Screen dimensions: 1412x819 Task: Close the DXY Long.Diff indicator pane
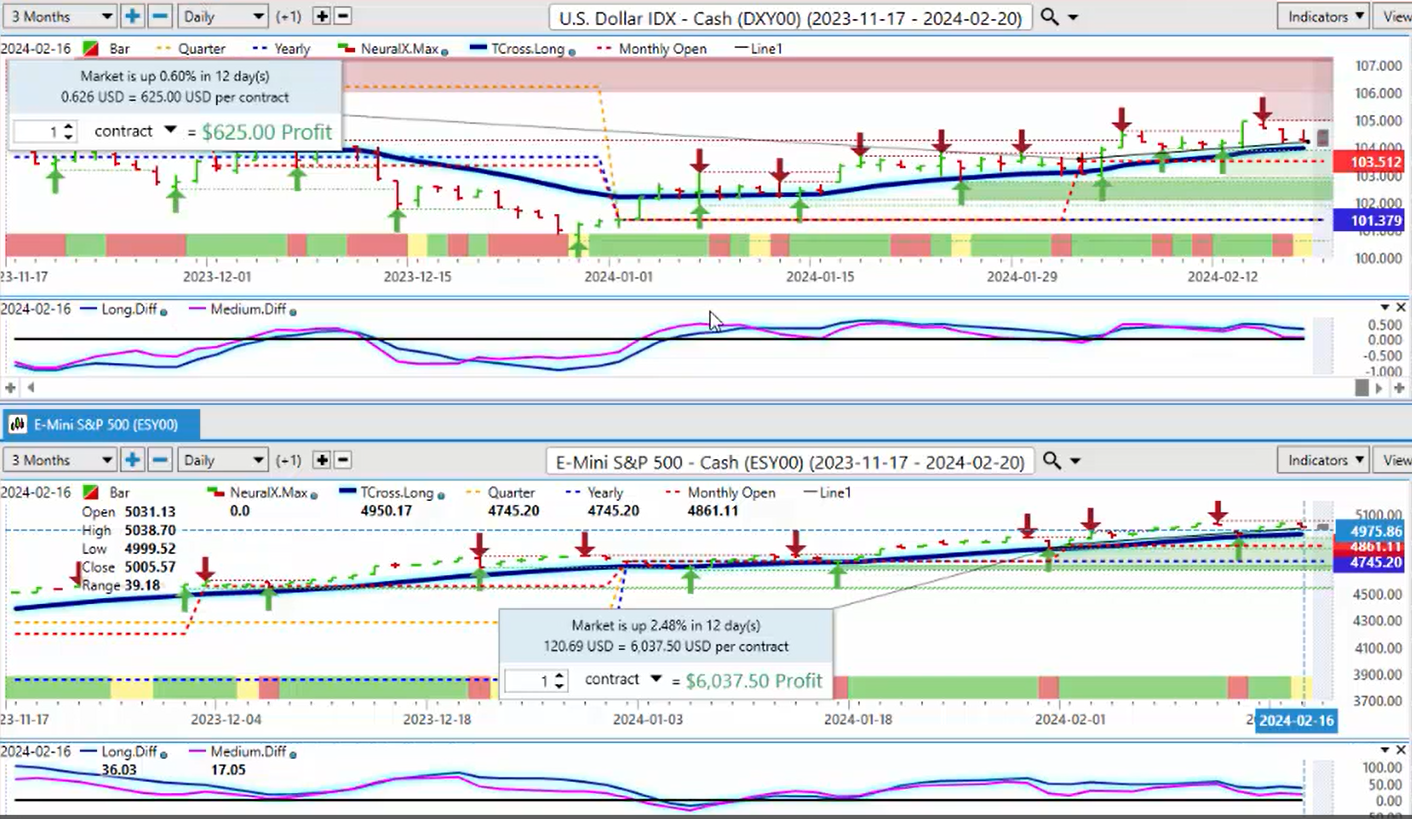coord(1401,308)
